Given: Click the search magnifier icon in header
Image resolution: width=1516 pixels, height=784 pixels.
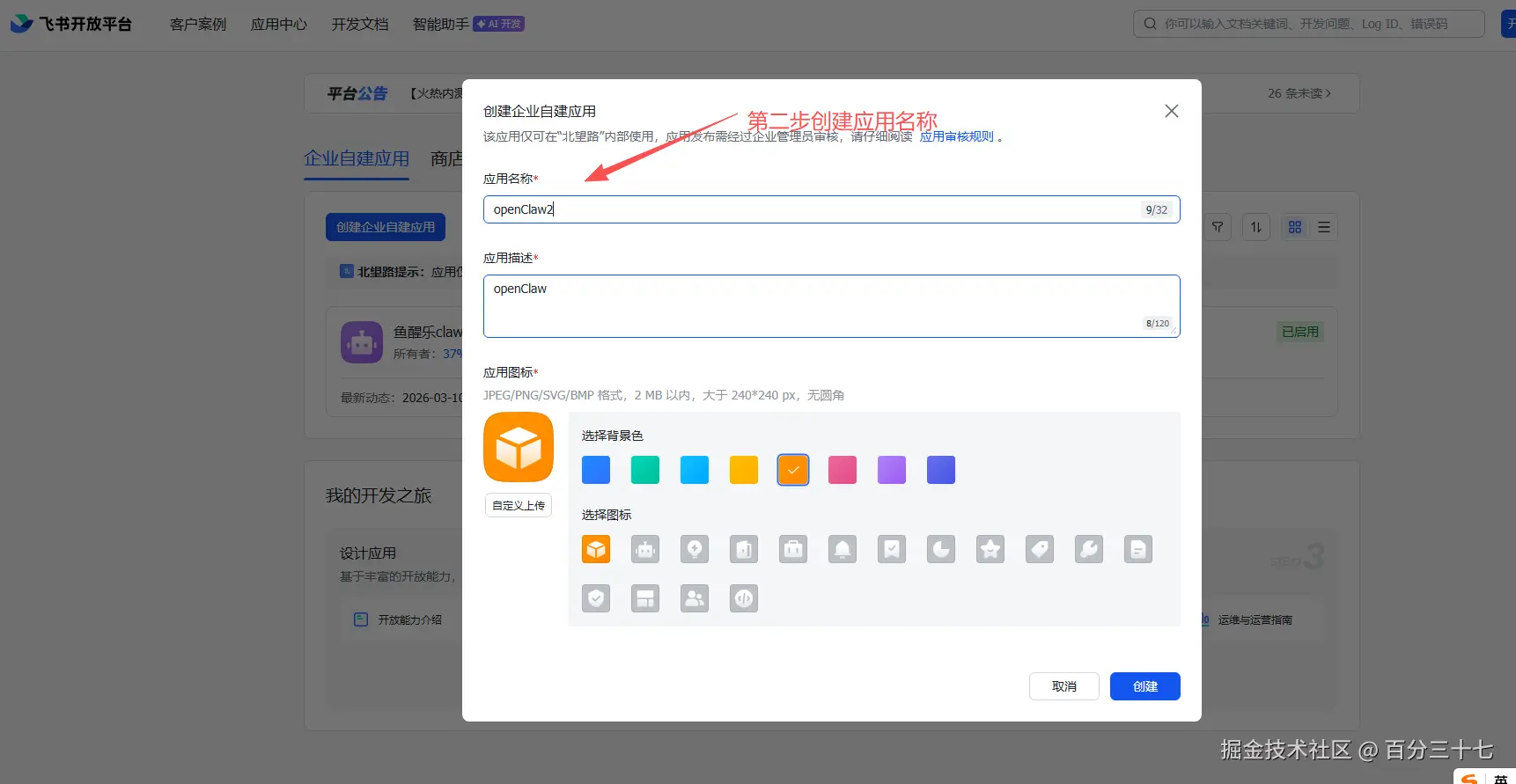Looking at the screenshot, I should pyautogui.click(x=1150, y=24).
